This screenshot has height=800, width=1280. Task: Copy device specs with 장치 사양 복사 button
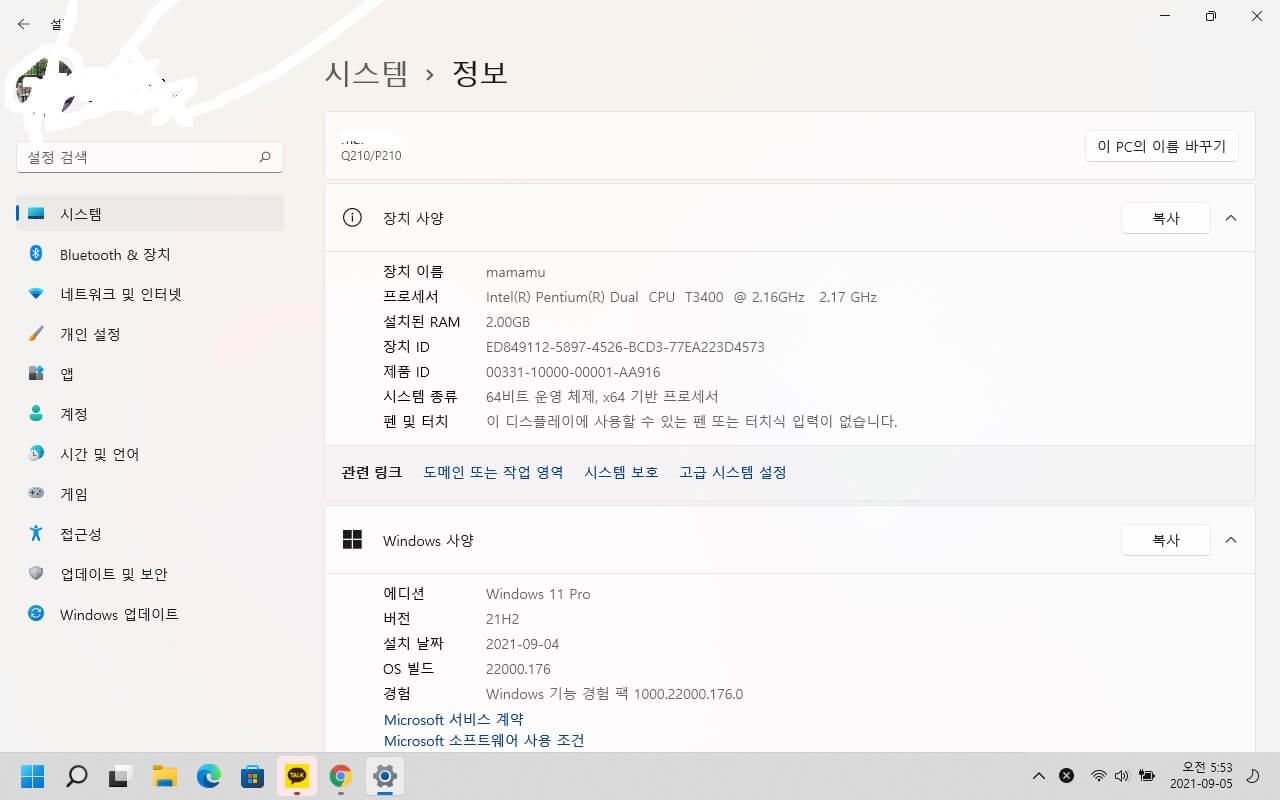(x=1166, y=218)
